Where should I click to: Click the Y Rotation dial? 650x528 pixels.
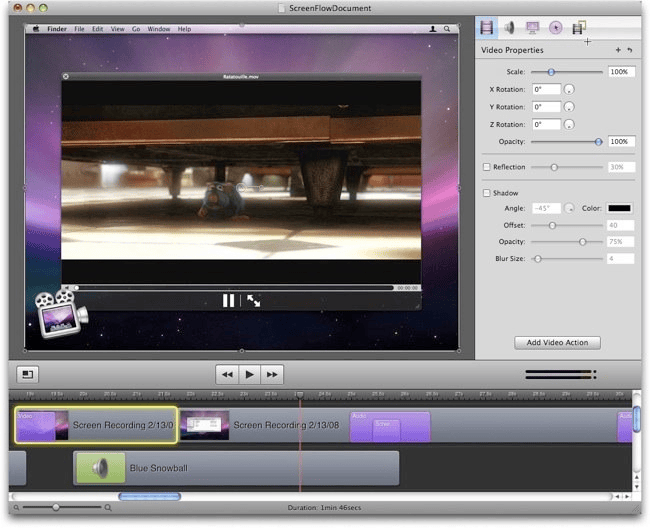point(569,107)
